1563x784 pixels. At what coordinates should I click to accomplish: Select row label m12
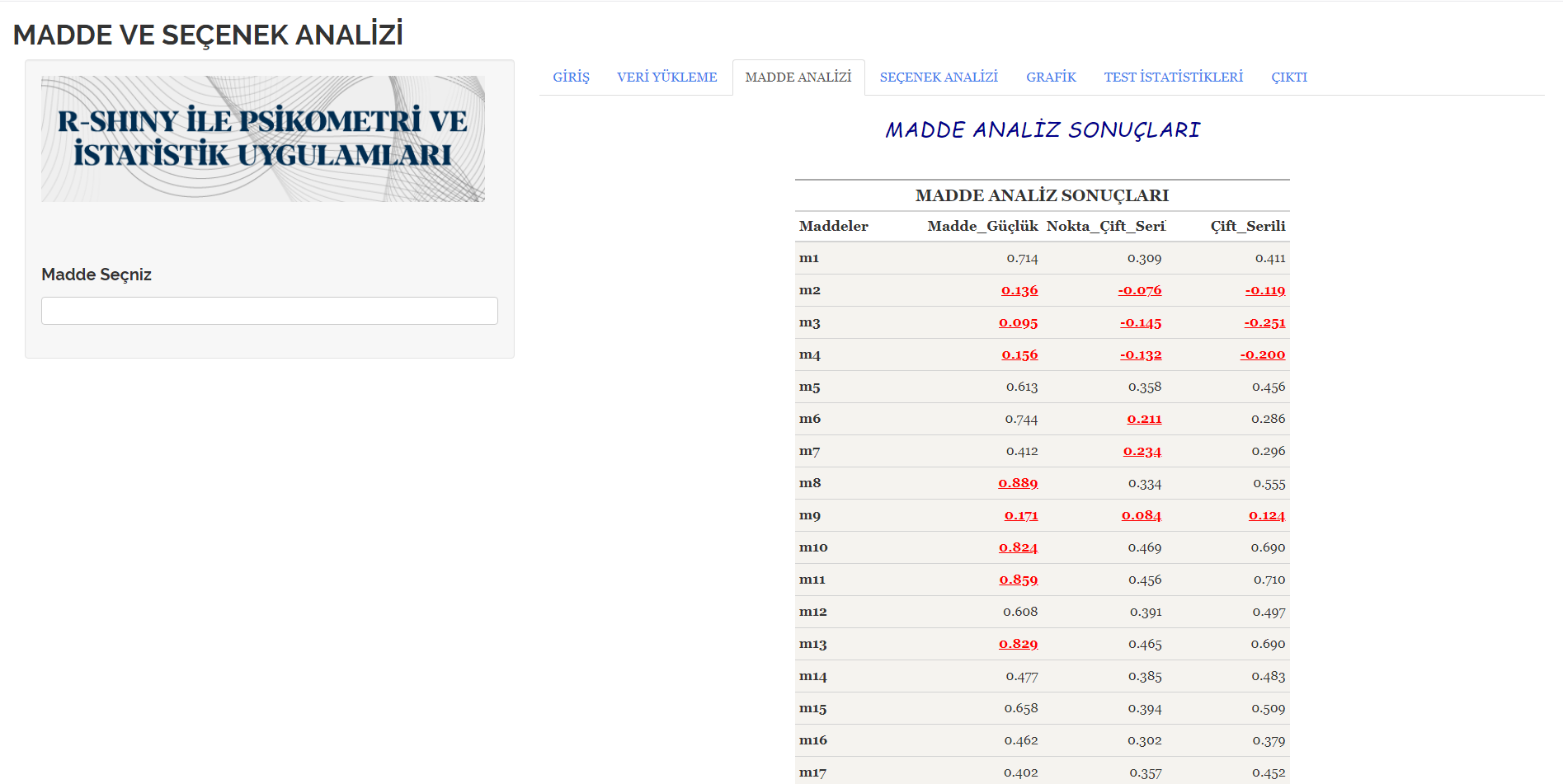[x=812, y=612]
